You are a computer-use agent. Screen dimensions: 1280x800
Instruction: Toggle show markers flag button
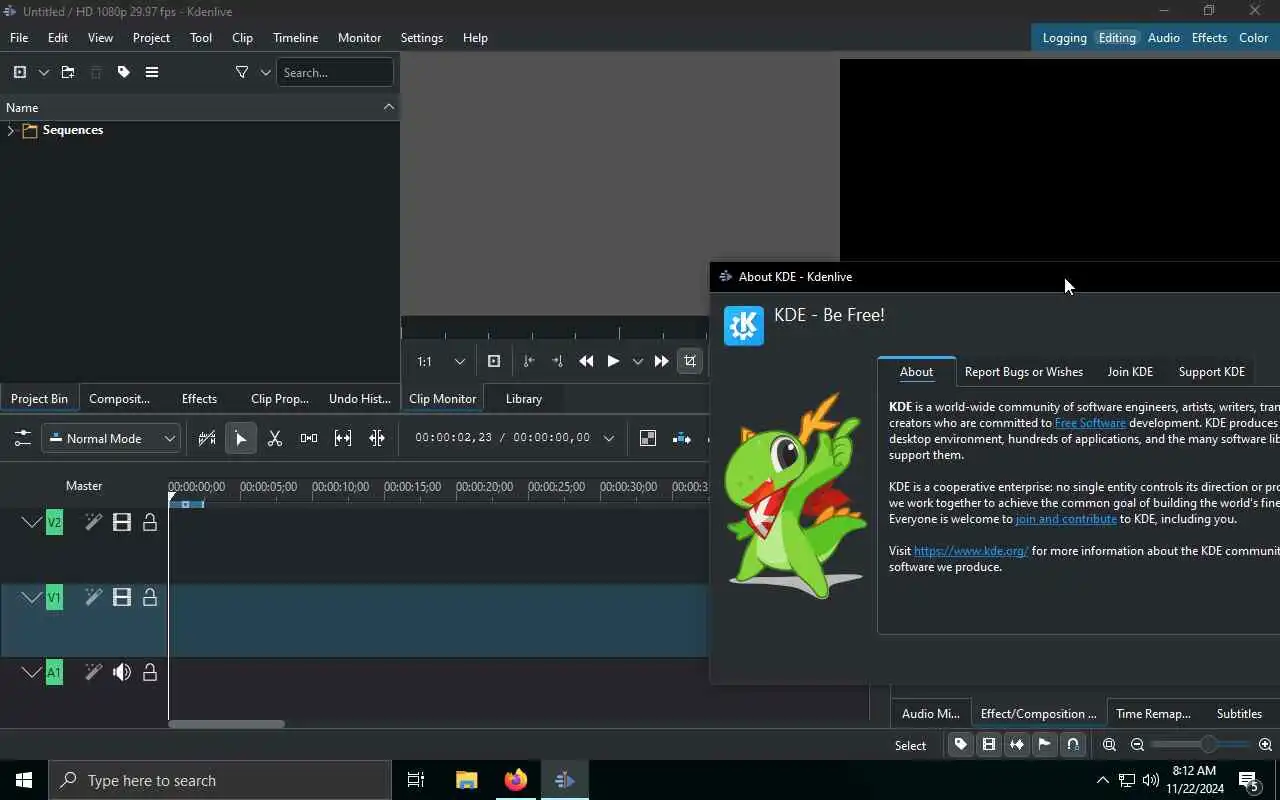[x=1045, y=744]
